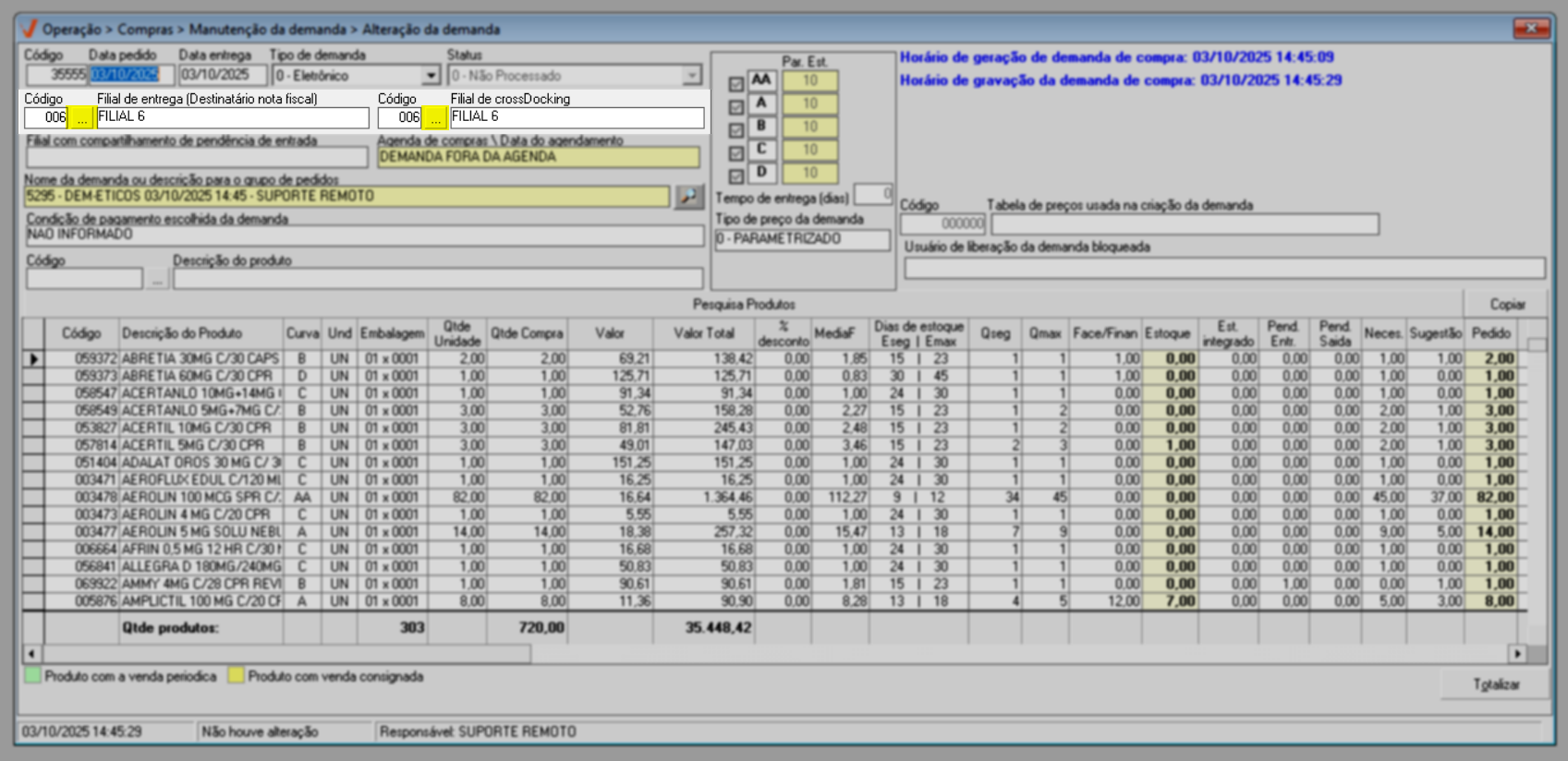Click the Valor Total column header

coord(703,333)
